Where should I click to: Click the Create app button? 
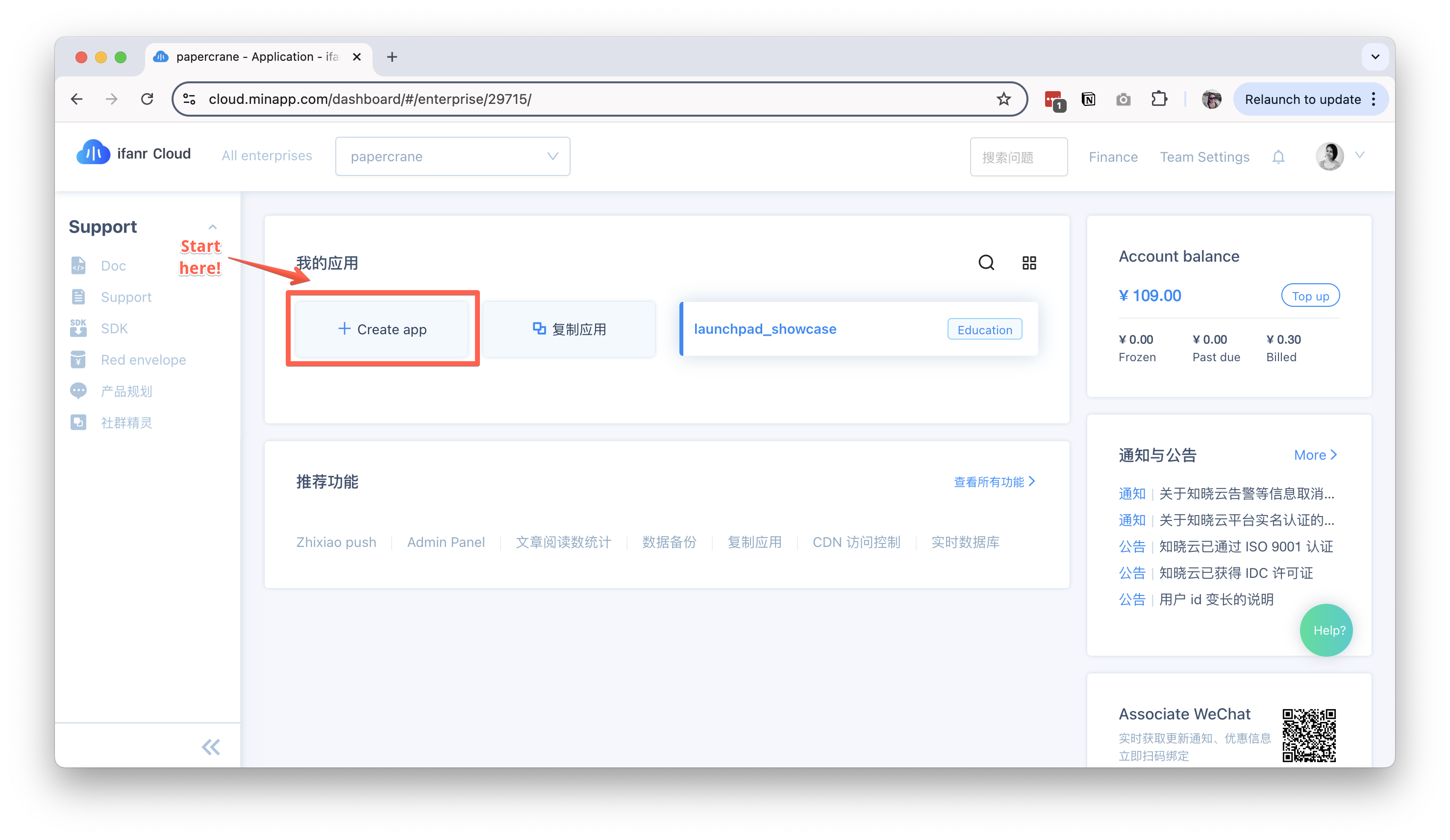click(383, 328)
